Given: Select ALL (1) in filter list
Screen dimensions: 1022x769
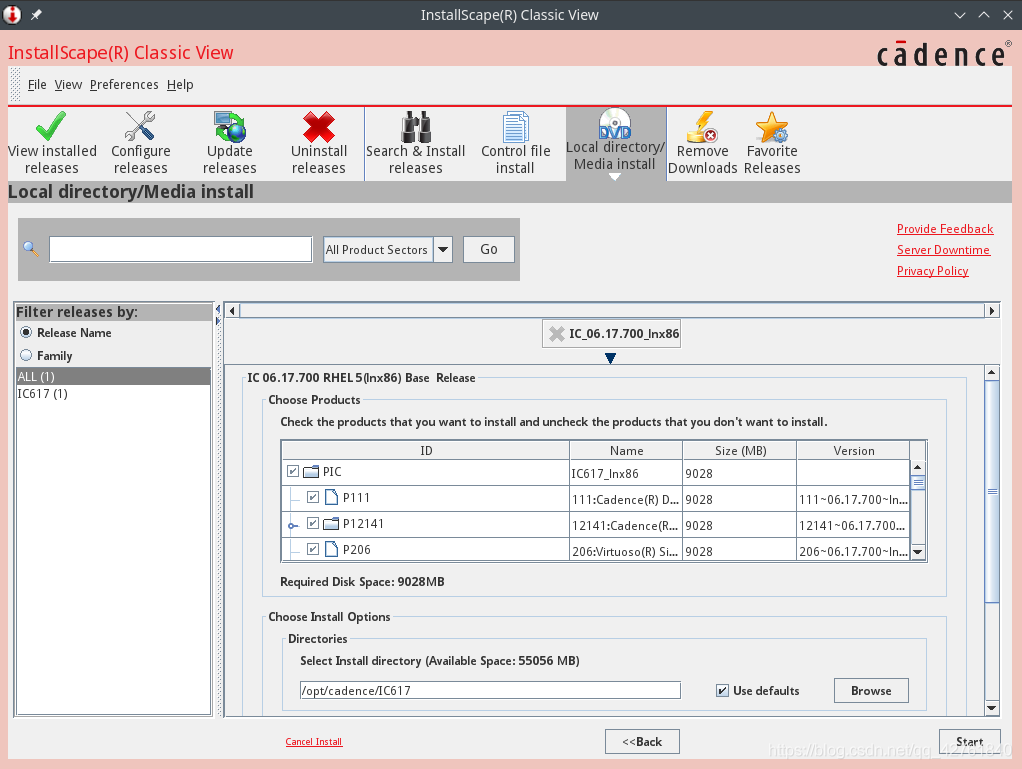Looking at the screenshot, I should [x=113, y=376].
